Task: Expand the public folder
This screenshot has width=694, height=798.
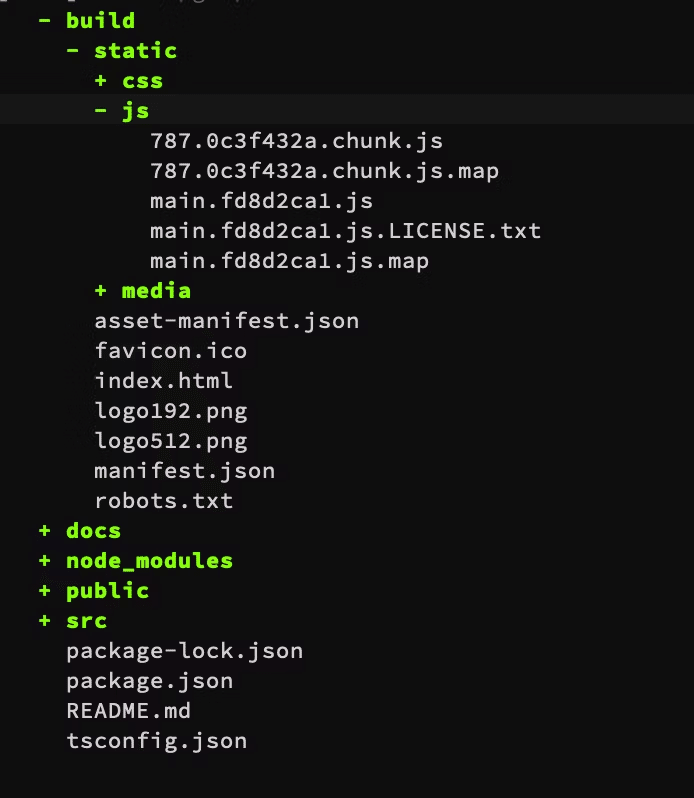Action: (44, 591)
